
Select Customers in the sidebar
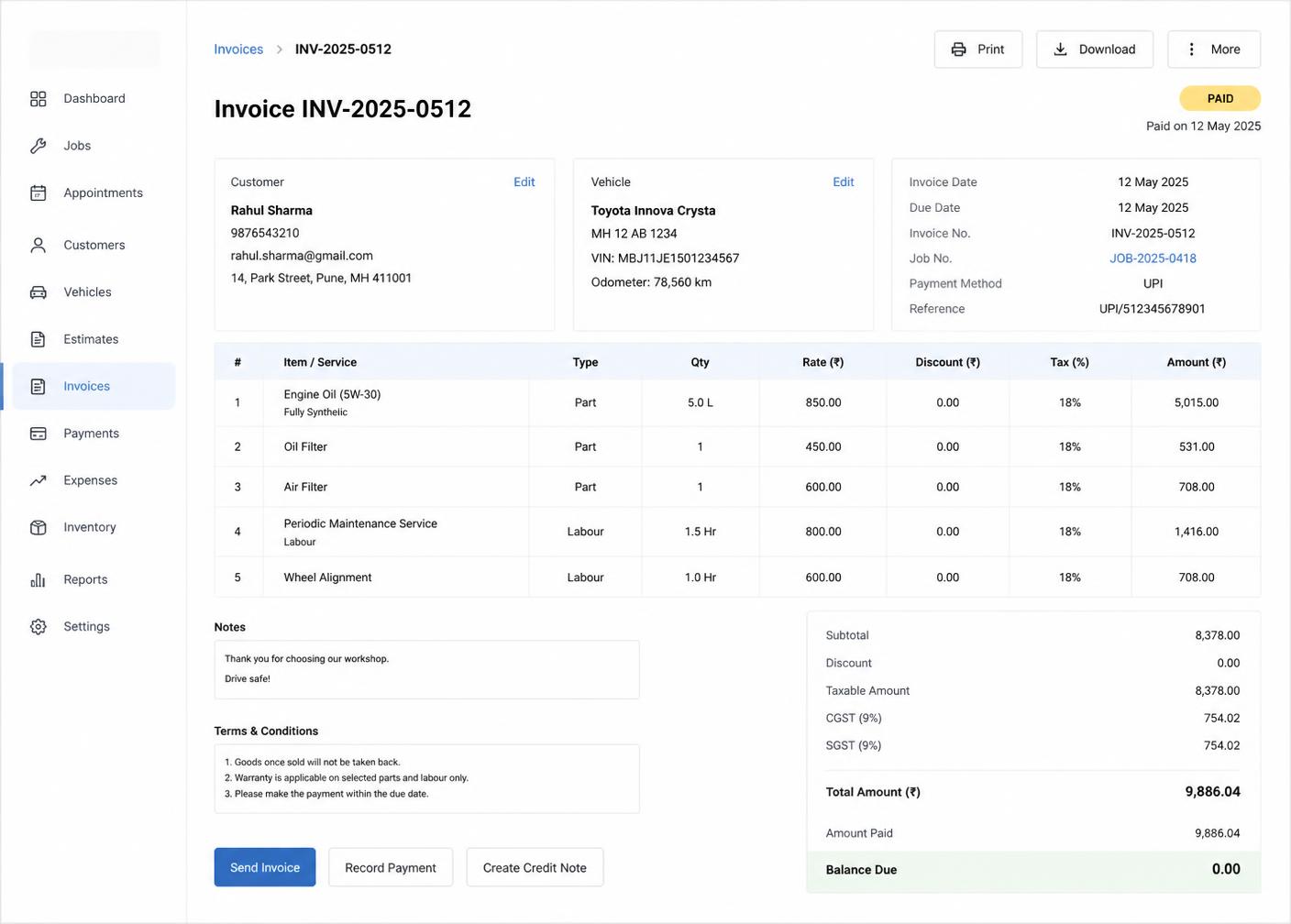pos(94,246)
